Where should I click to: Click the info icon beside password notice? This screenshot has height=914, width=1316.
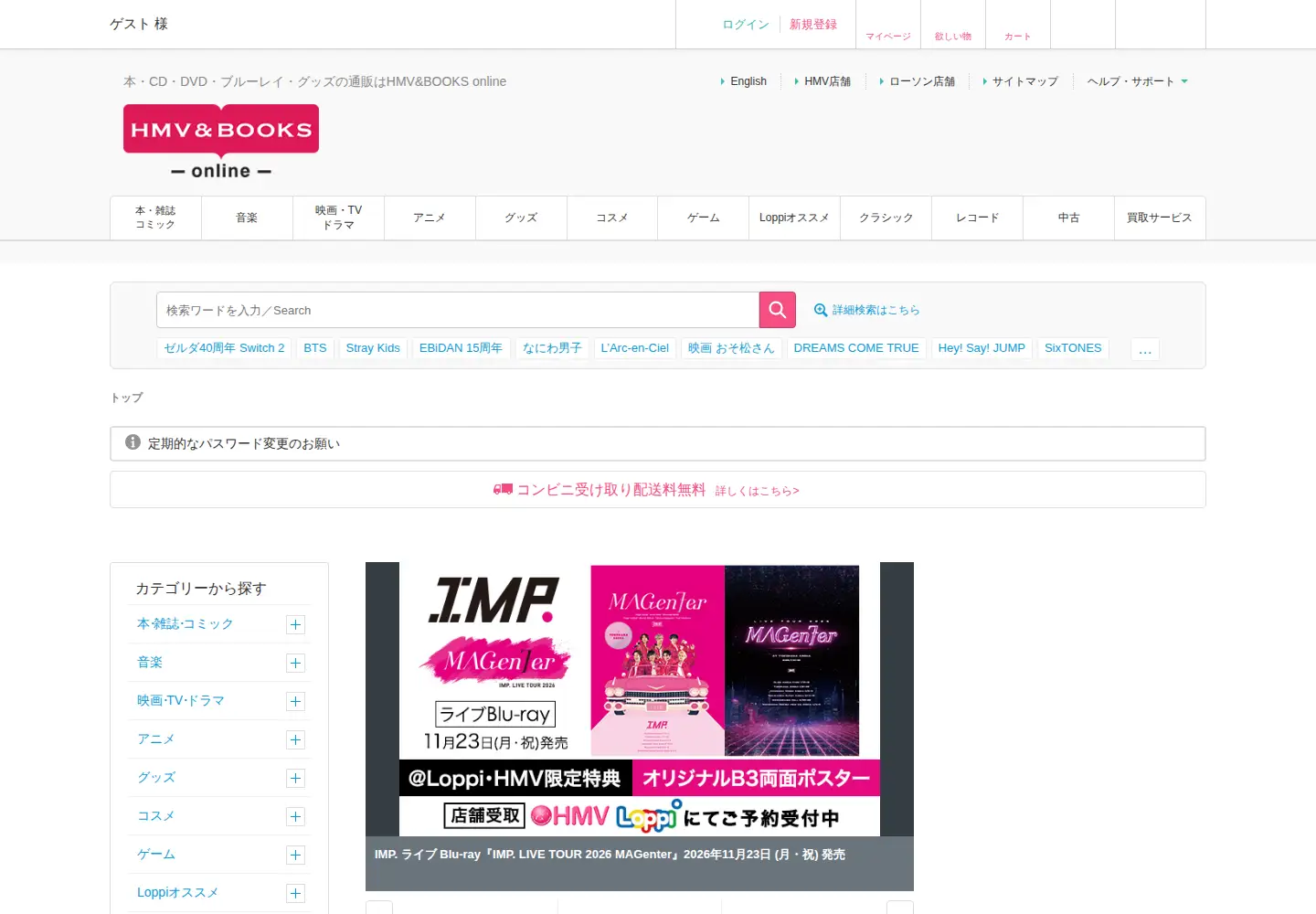[133, 442]
